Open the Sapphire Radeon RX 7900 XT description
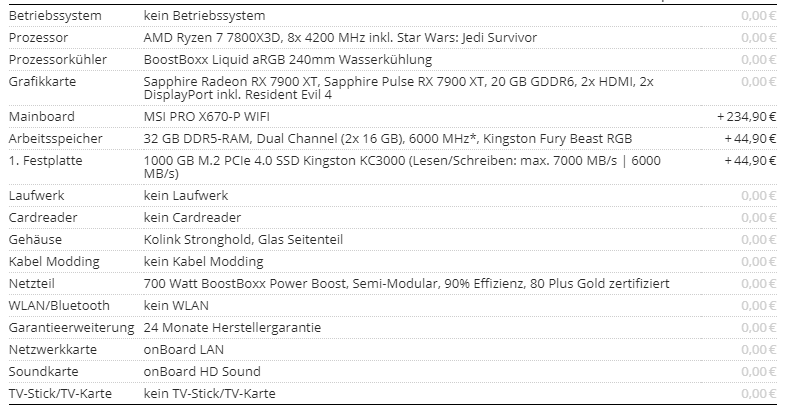 [399, 88]
